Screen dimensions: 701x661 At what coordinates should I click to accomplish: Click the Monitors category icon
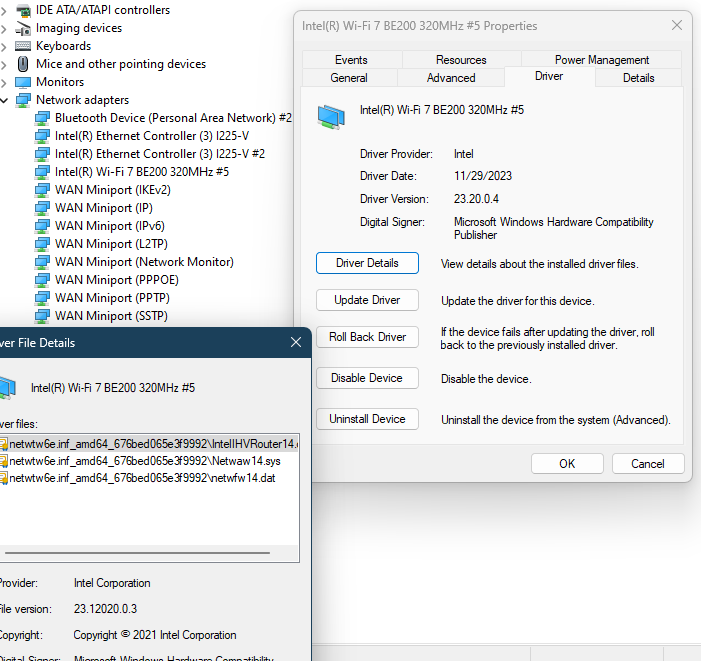[x=23, y=82]
